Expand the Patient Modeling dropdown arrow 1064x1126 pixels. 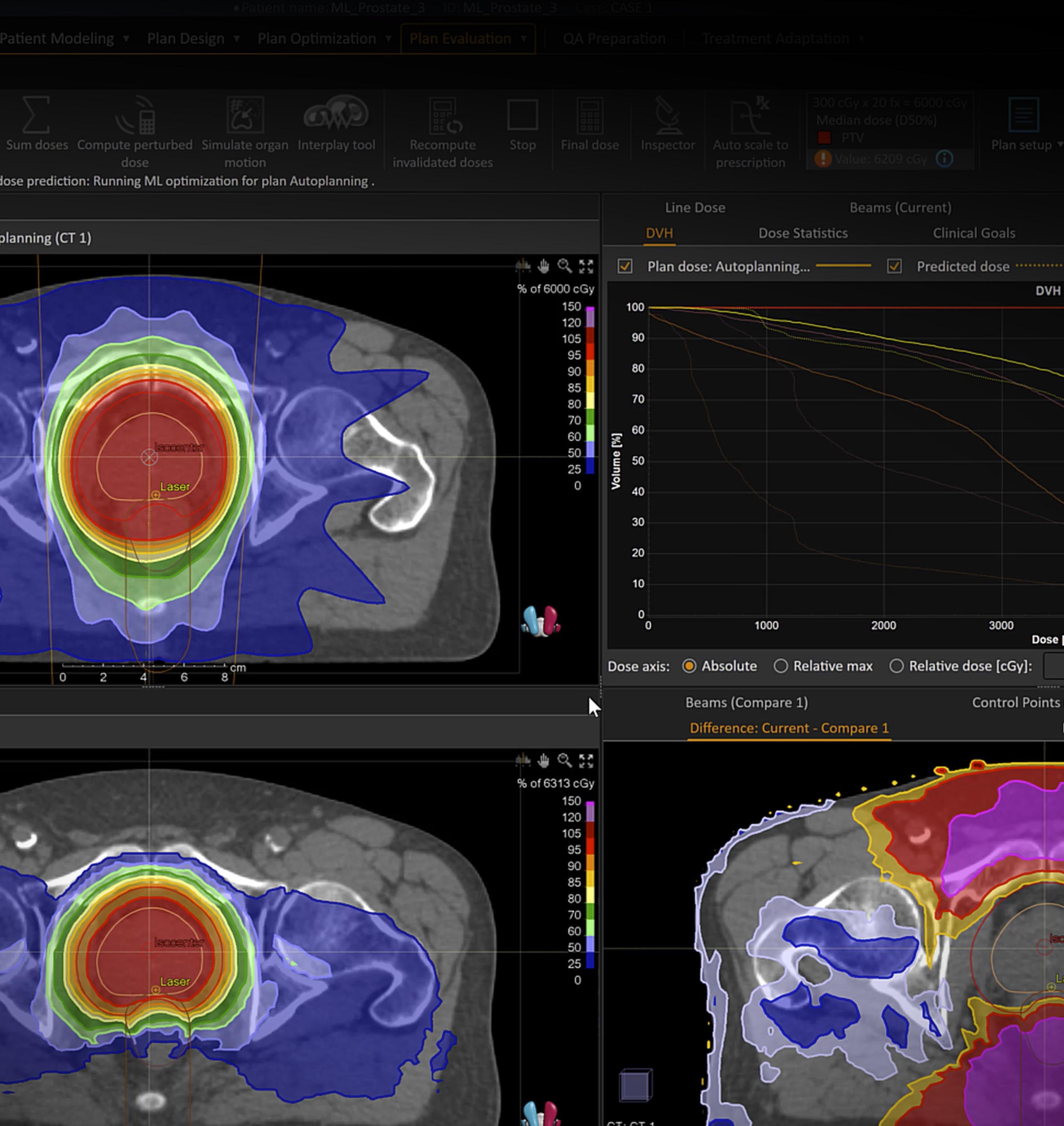click(126, 39)
